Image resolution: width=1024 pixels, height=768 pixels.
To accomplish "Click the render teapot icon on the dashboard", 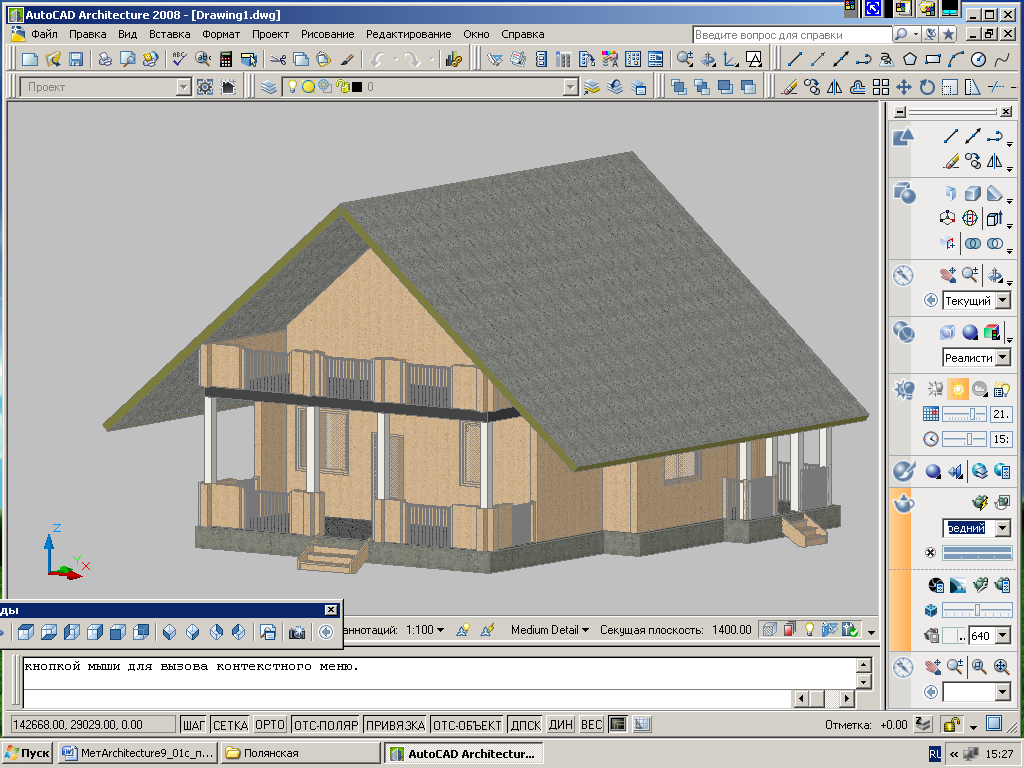I will [x=979, y=503].
